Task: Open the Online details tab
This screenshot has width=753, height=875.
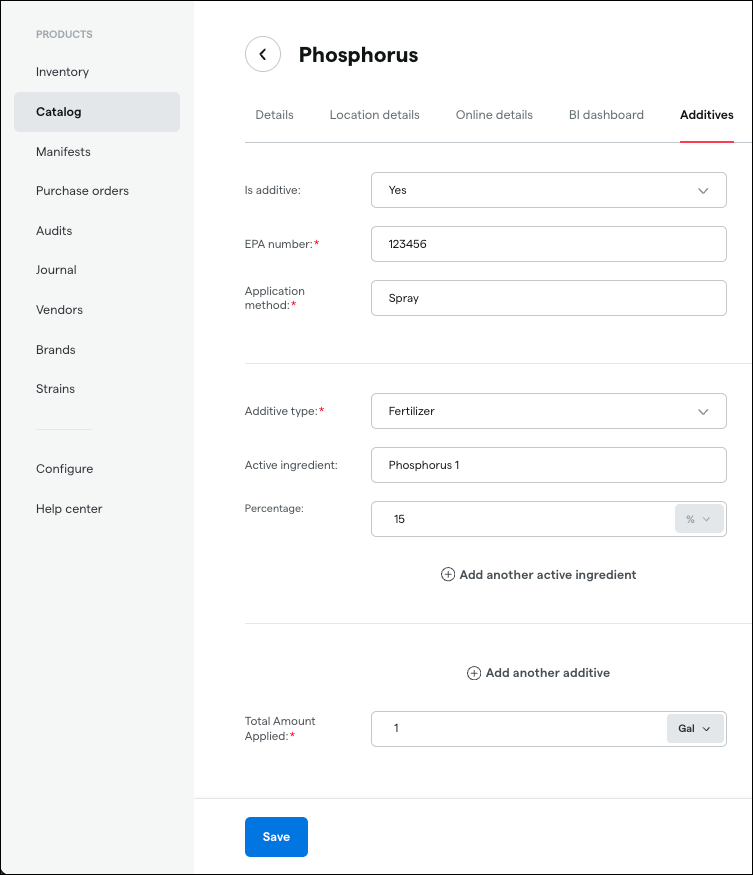Action: 494,115
